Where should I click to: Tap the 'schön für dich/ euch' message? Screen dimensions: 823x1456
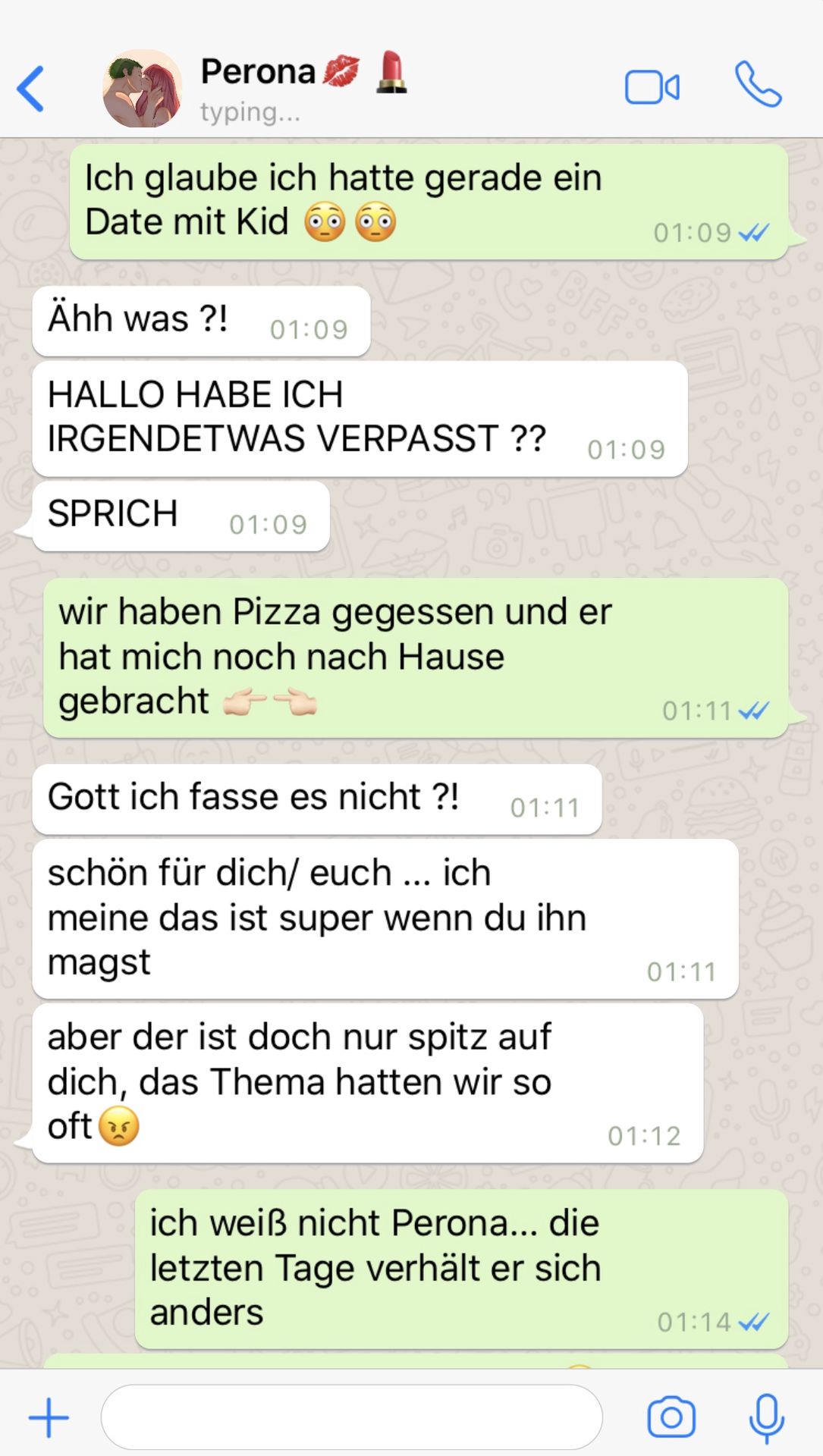385,918
